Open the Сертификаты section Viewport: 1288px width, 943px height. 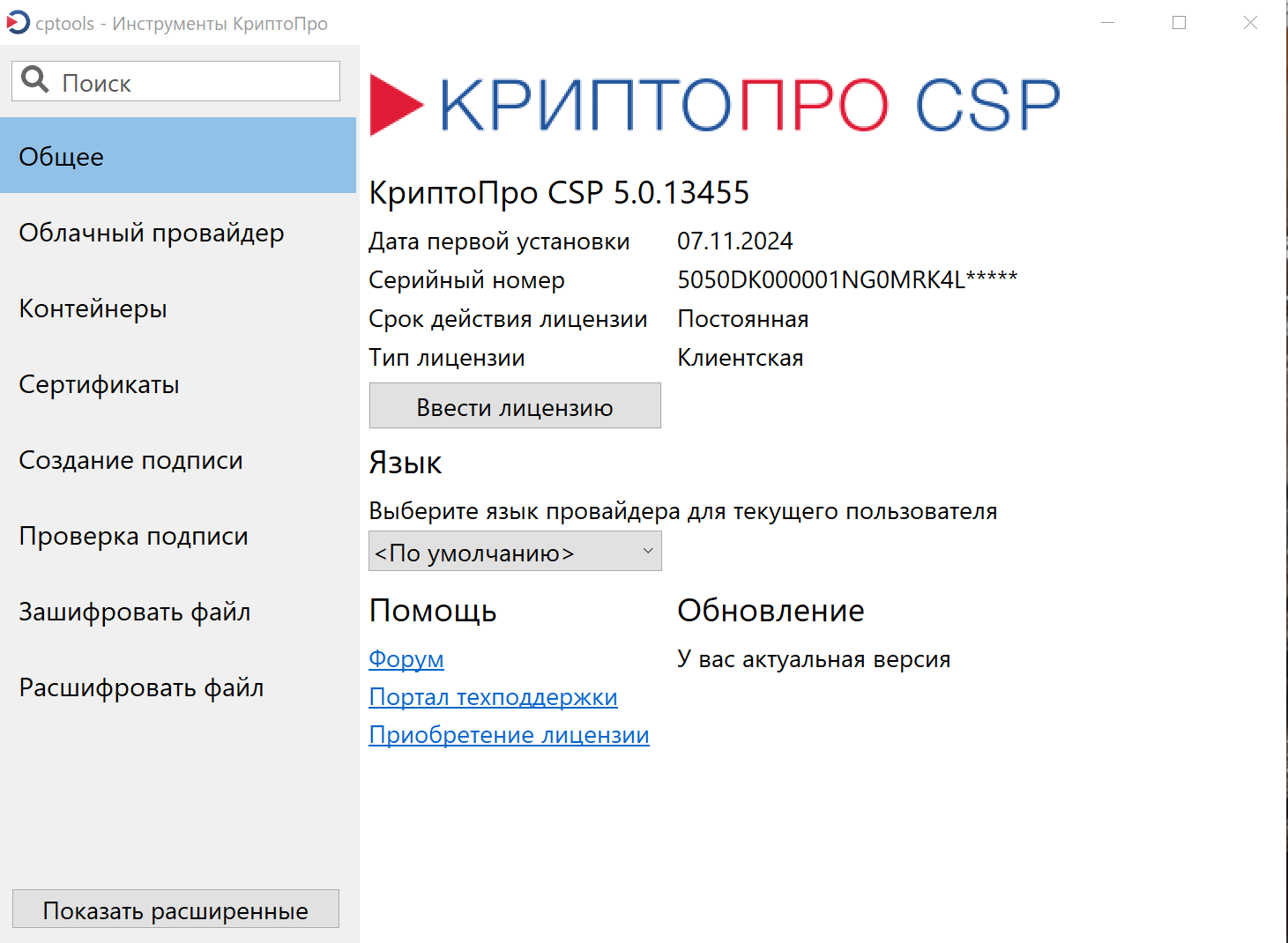178,384
